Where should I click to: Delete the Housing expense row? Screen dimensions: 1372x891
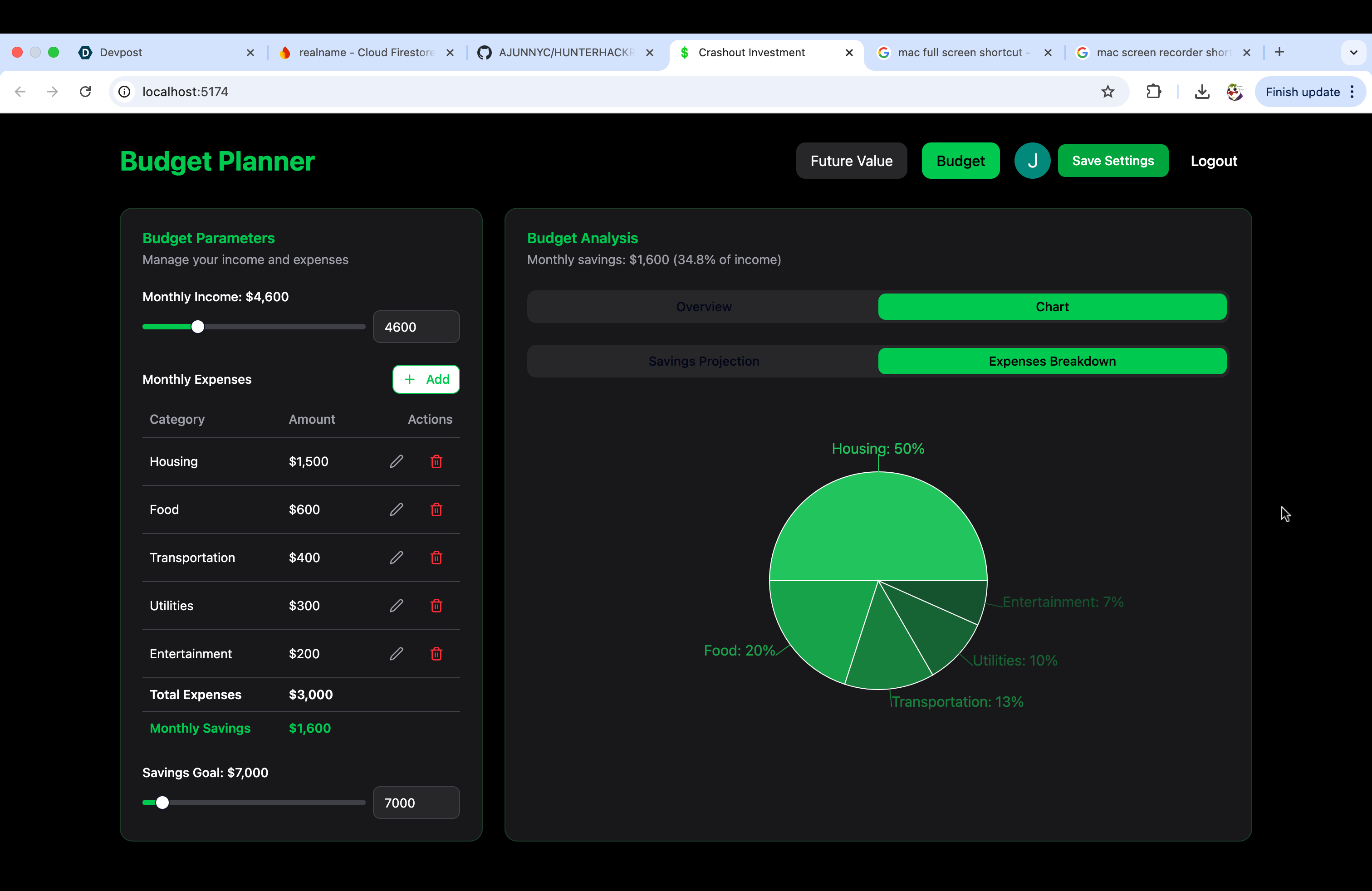pos(436,461)
